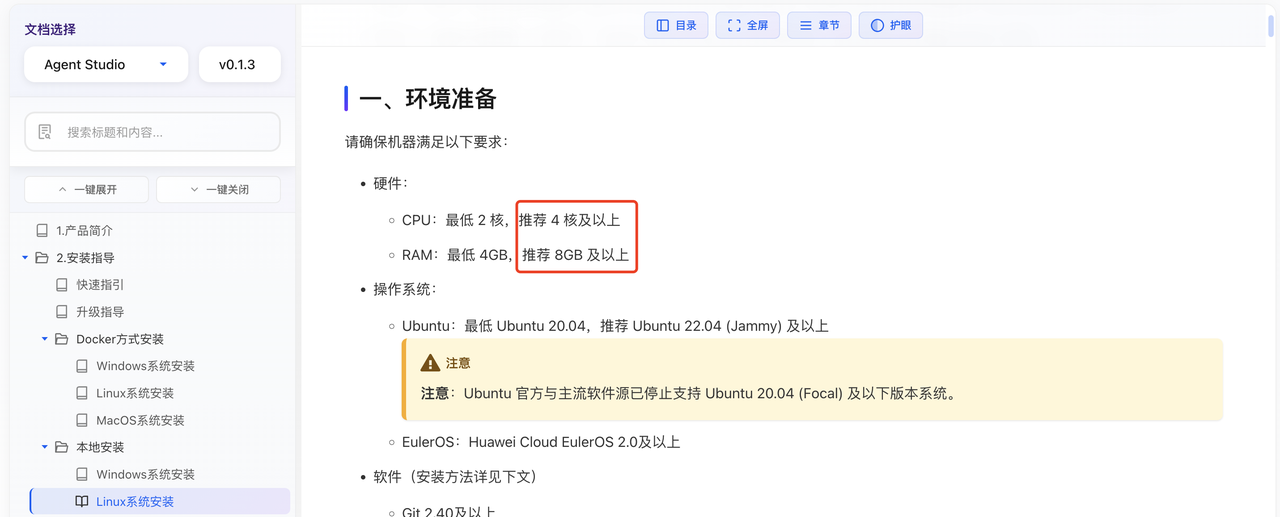Open the MacOS系统安装 document
1280x517 pixels.
point(140,420)
